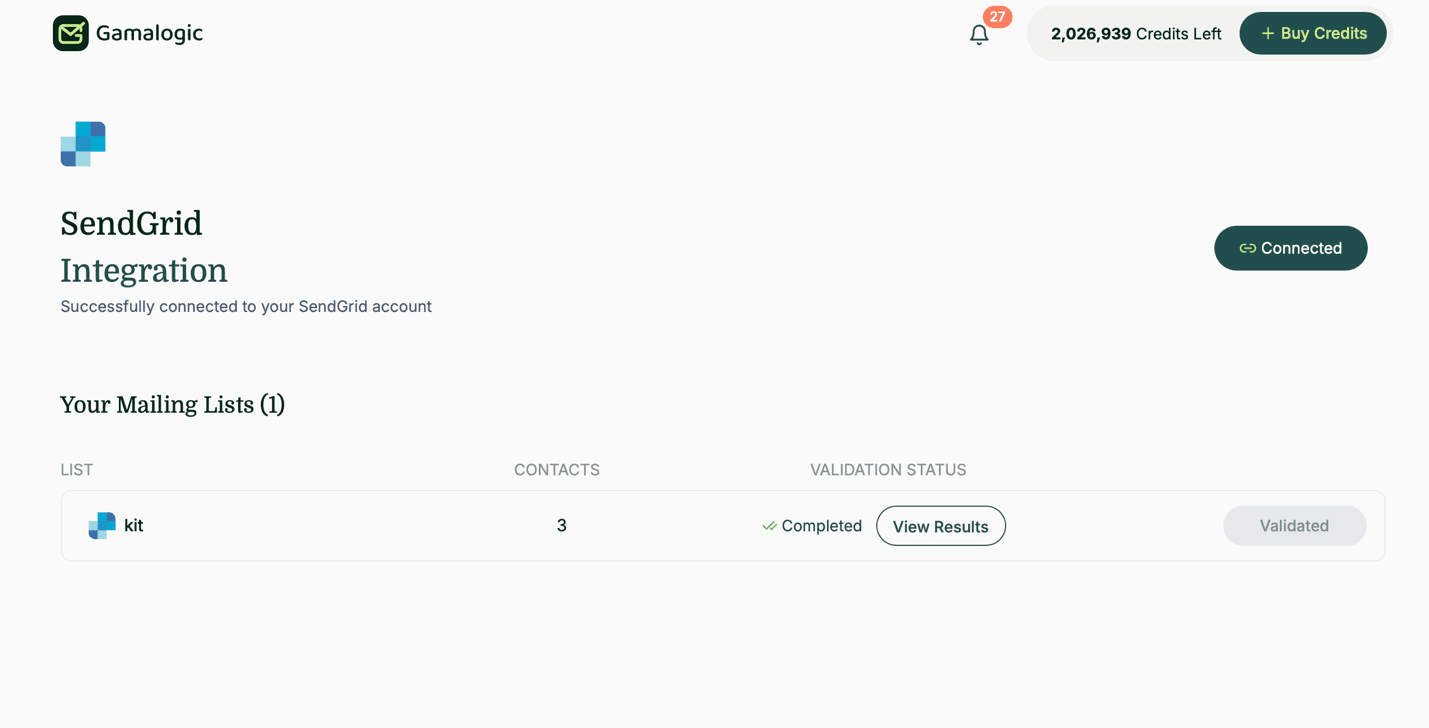Click the 2,026,939 Credits Left display
Viewport: 1429px width, 728px height.
(x=1135, y=33)
